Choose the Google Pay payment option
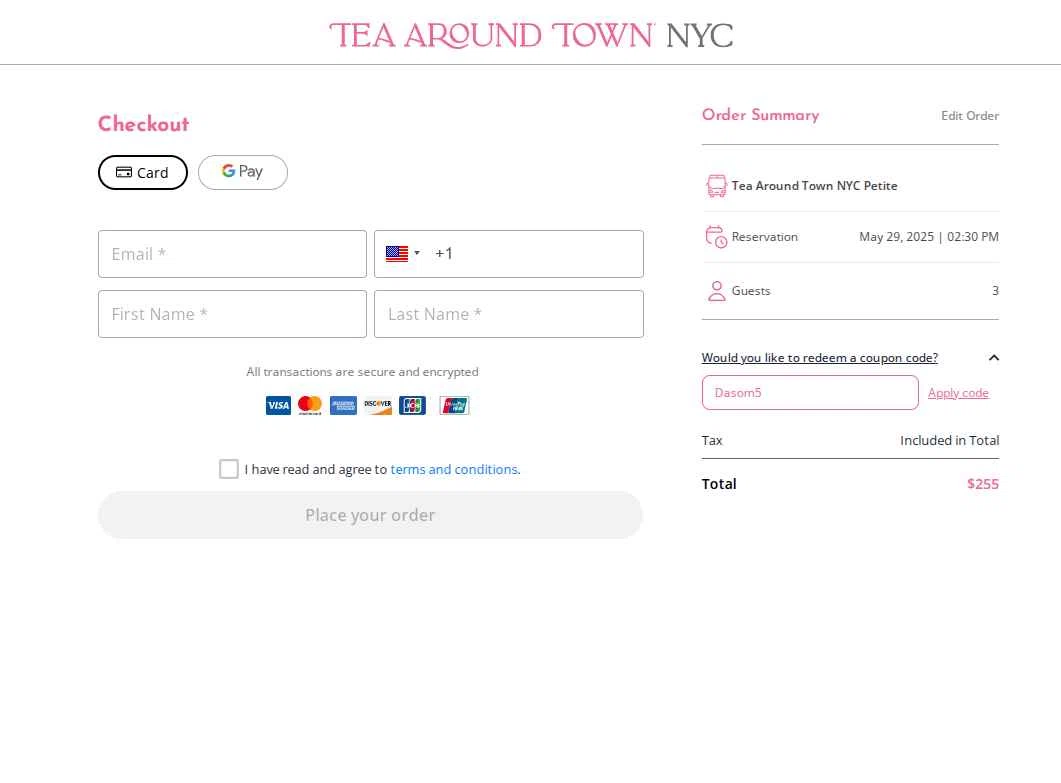1061x783 pixels. [x=243, y=173]
